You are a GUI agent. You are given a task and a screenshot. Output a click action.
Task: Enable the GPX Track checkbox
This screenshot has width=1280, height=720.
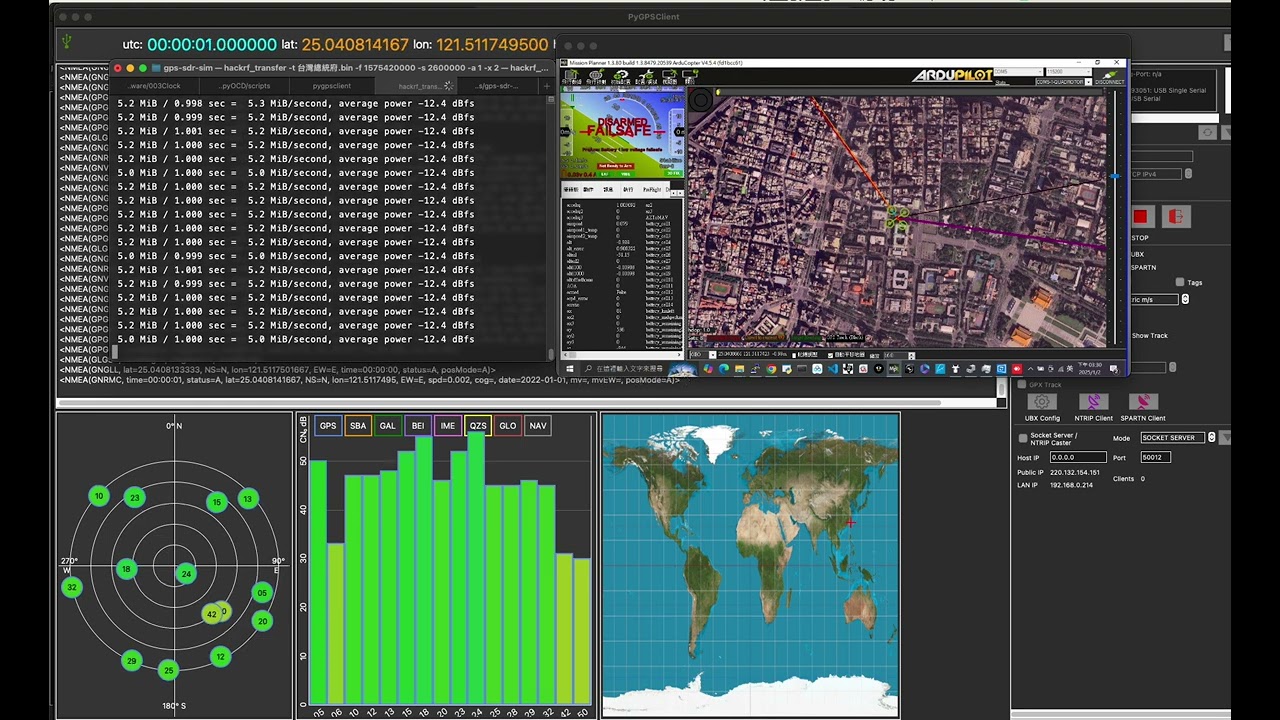click(x=1021, y=385)
